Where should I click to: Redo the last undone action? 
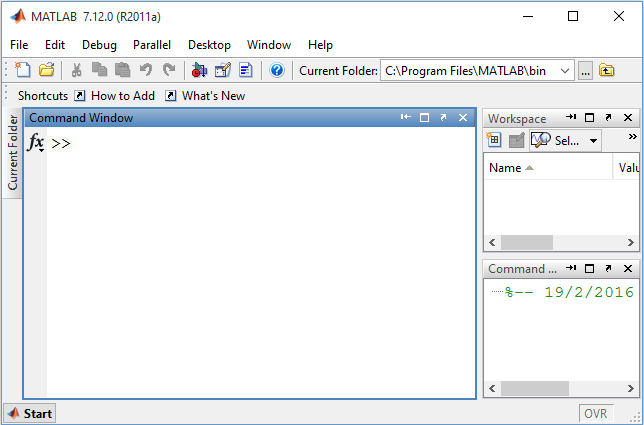pyautogui.click(x=169, y=70)
